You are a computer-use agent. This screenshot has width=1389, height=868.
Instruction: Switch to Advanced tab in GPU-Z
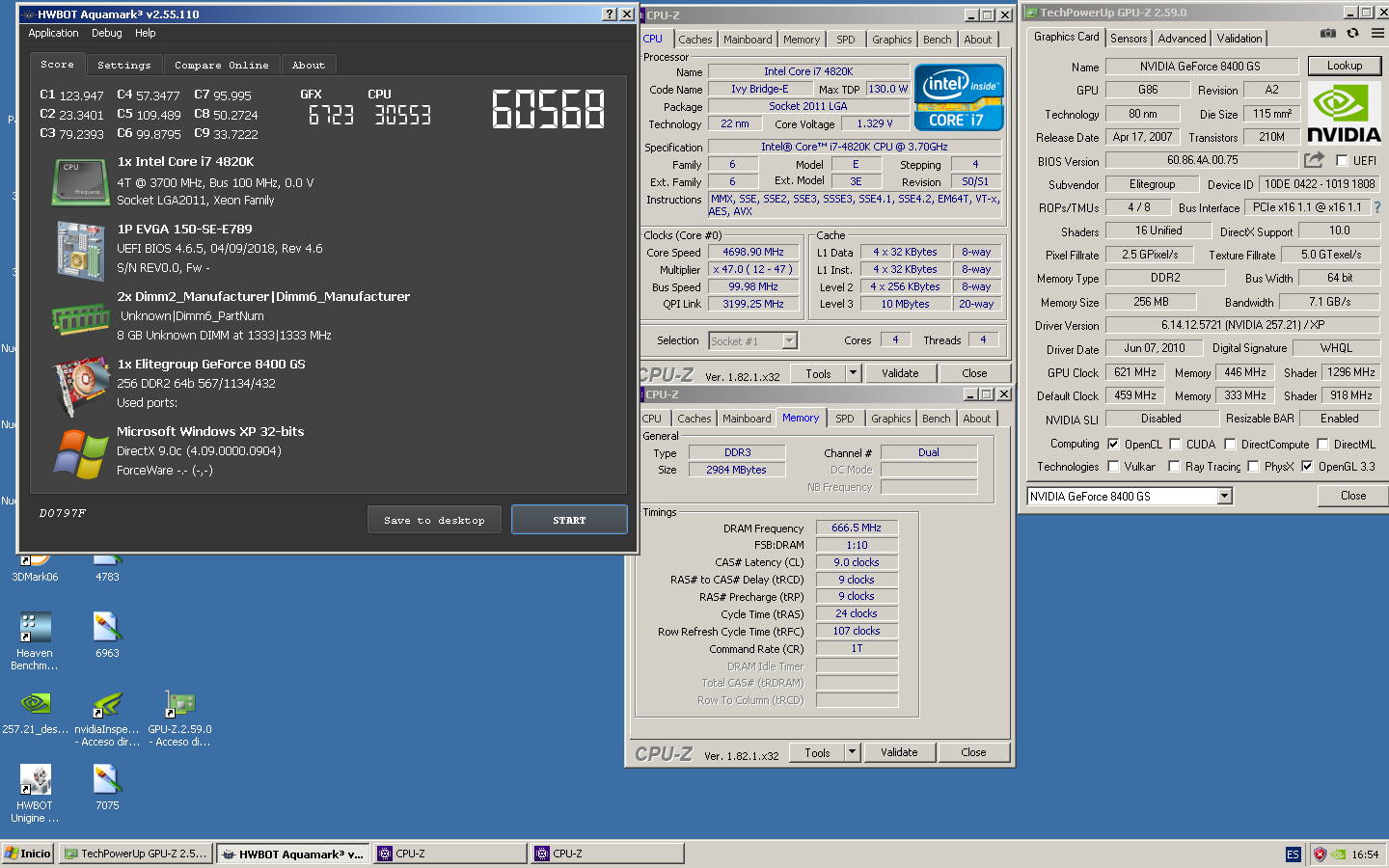(1182, 39)
